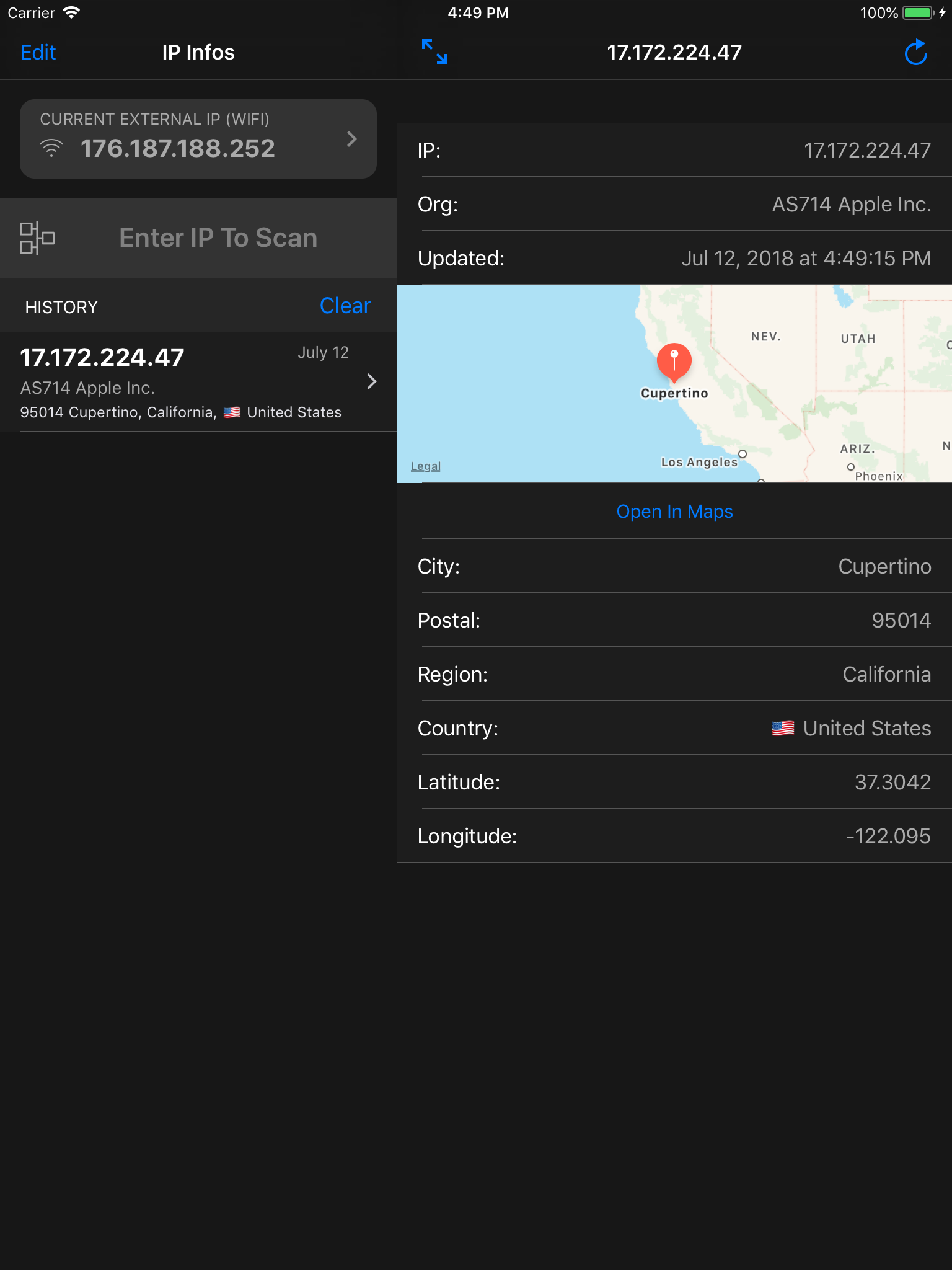Refresh the IP lookup with reload icon
This screenshot has height=1270, width=952.
pyautogui.click(x=915, y=52)
